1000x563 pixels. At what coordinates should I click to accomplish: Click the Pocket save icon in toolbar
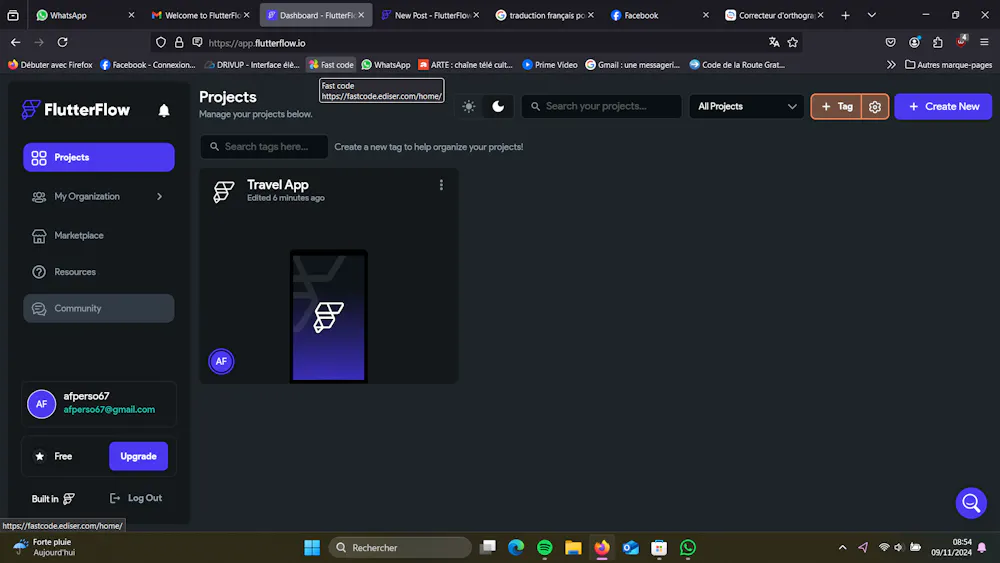point(890,43)
